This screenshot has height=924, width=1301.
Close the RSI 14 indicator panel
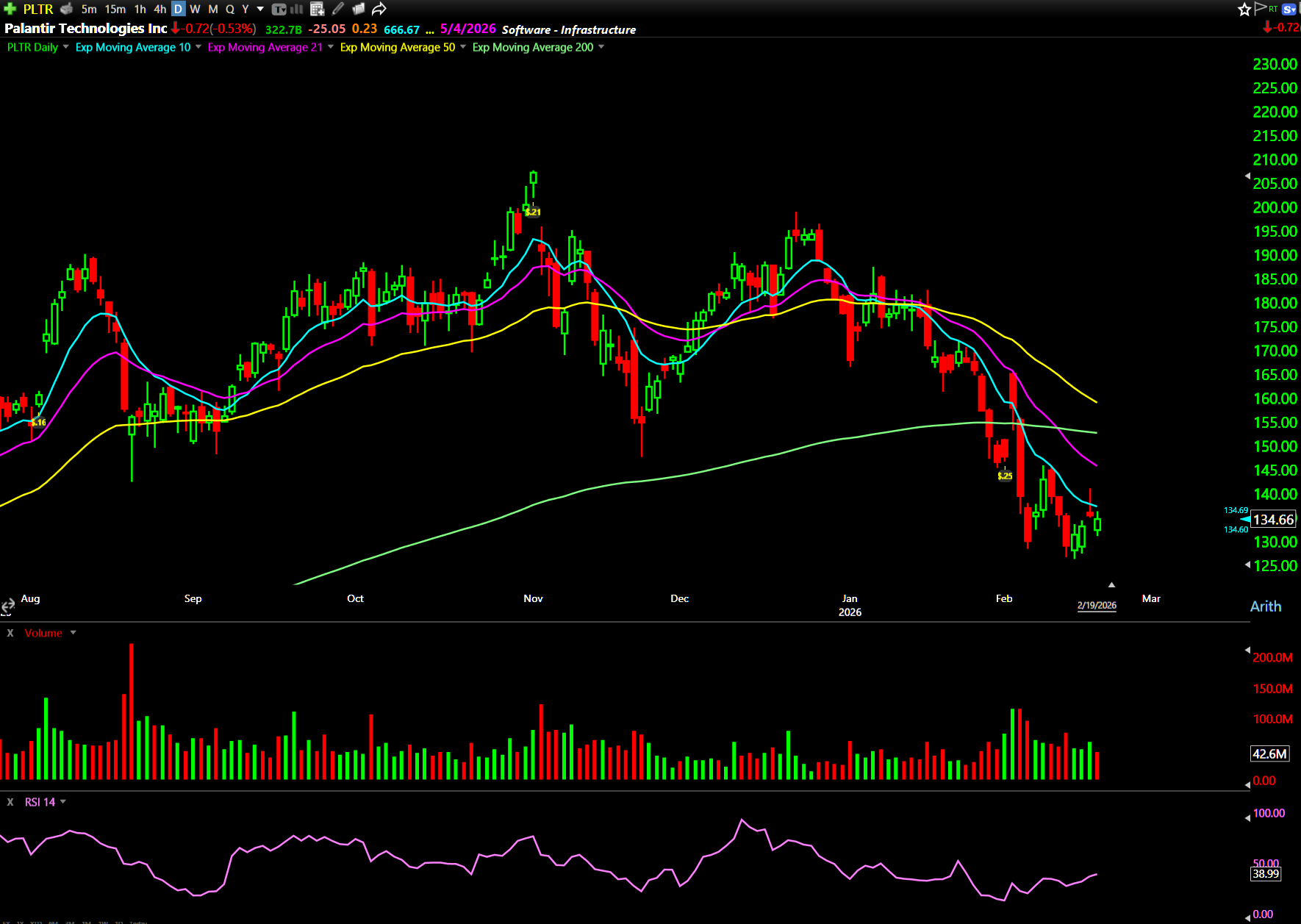click(10, 802)
